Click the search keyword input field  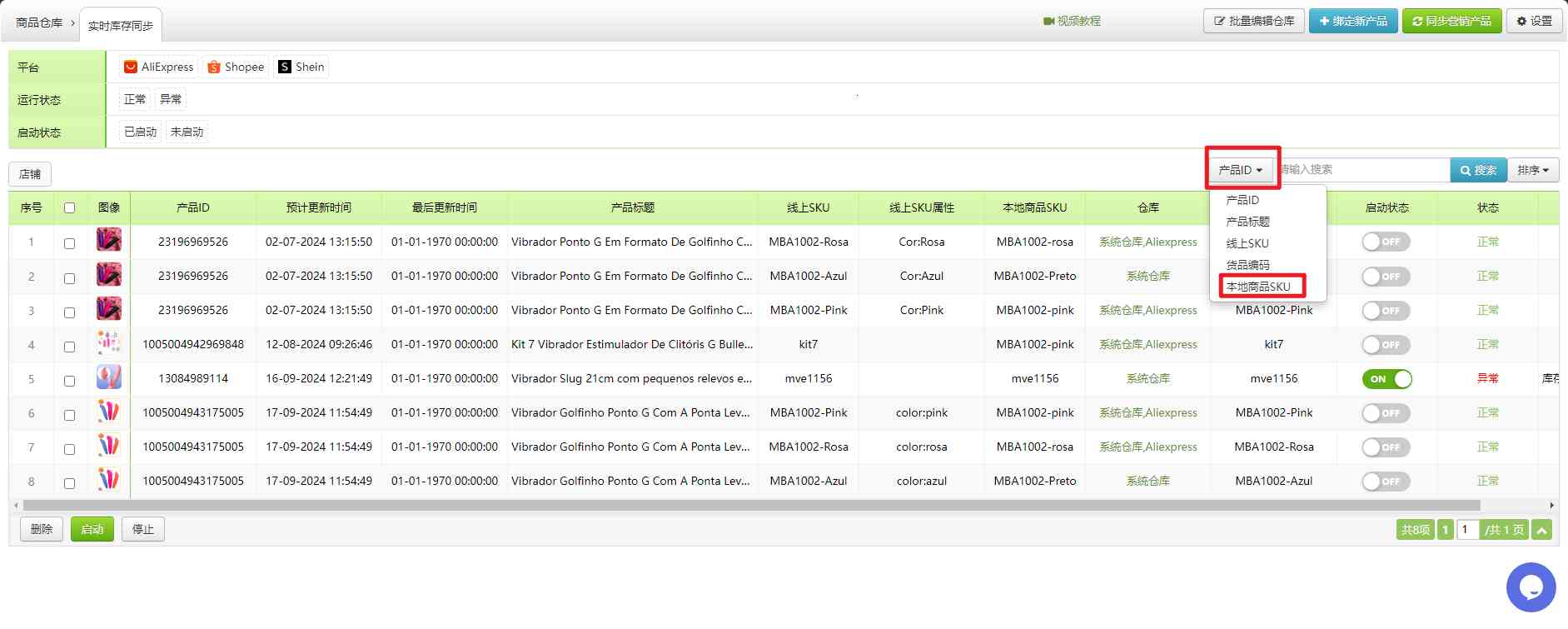pyautogui.click(x=1362, y=170)
